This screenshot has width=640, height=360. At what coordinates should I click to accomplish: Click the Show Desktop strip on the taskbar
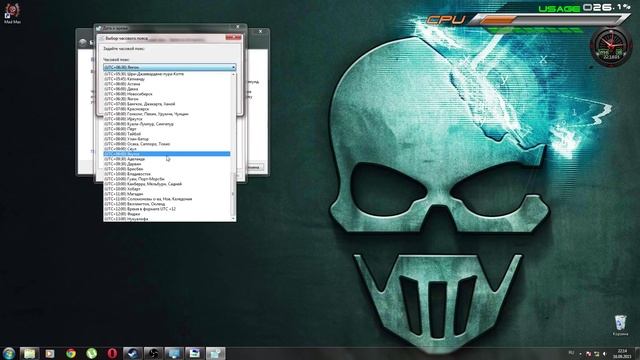point(637,353)
